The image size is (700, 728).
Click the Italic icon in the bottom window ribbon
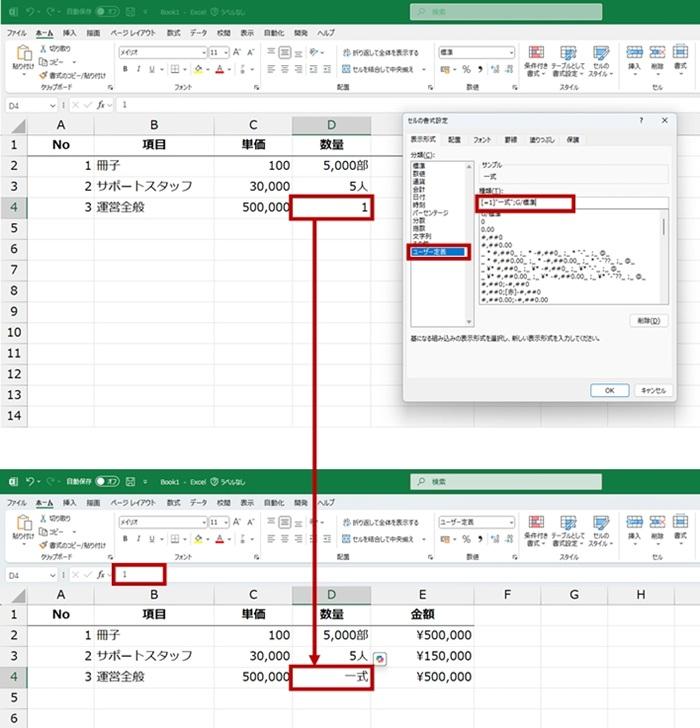tap(140, 538)
